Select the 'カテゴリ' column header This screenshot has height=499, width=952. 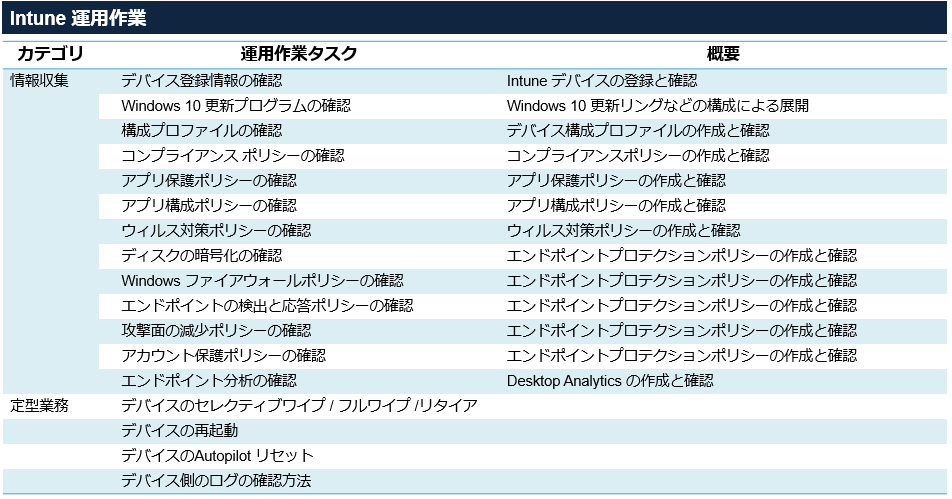(50, 54)
